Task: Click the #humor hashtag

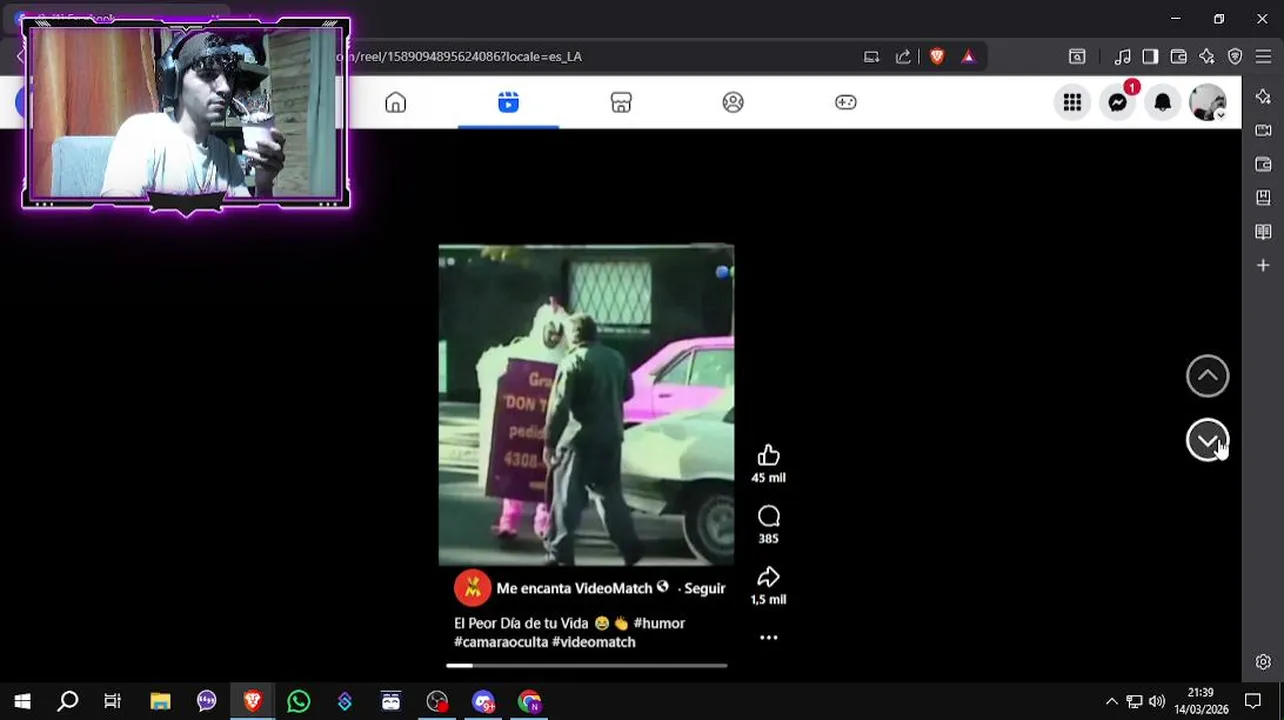Action: 659,623
